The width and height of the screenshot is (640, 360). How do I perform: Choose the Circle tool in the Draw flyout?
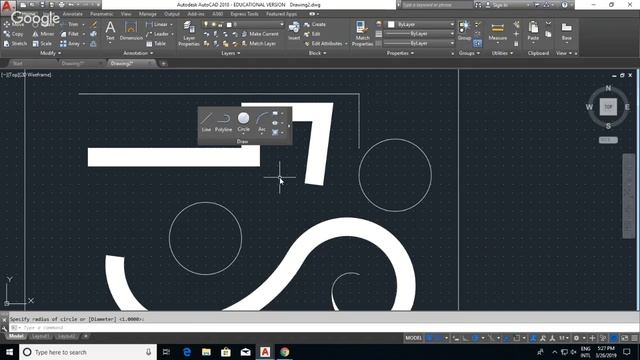click(x=243, y=122)
